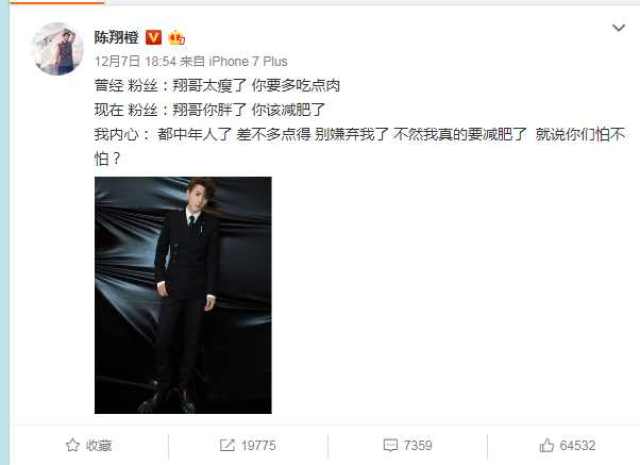Open reposts via the 19775 count

pos(258,445)
